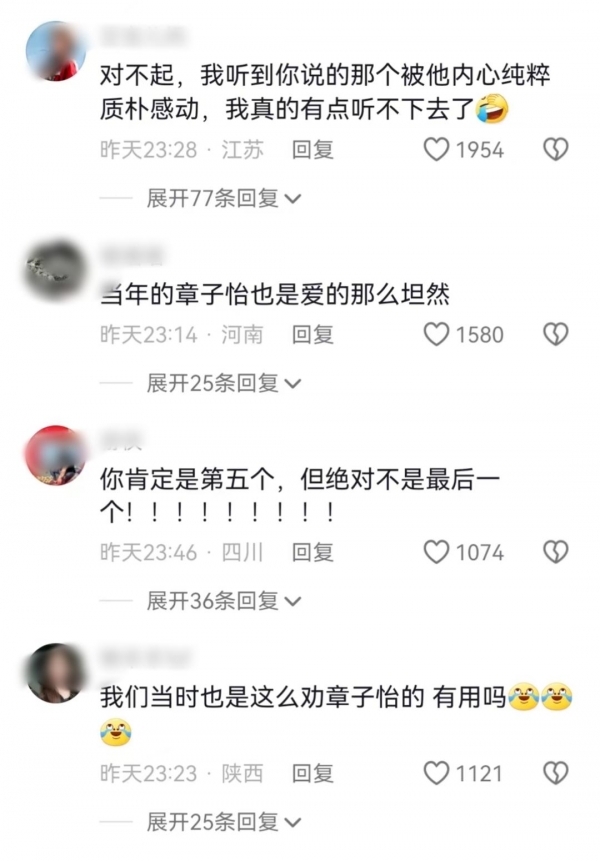The height and width of the screenshot is (861, 600).
Task: Tap broken heart on the Shaanxi comment
Action: coord(556,774)
